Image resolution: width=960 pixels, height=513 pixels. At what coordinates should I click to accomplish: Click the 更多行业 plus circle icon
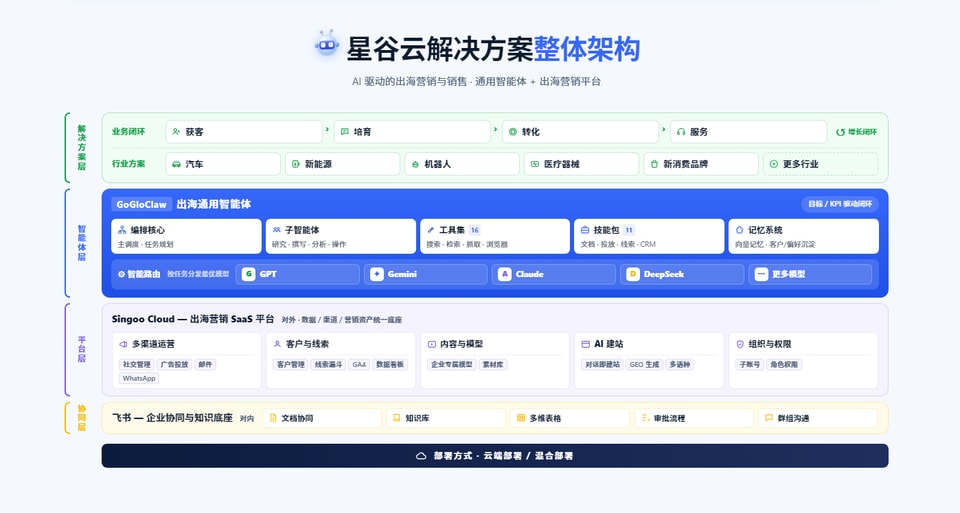[x=774, y=164]
